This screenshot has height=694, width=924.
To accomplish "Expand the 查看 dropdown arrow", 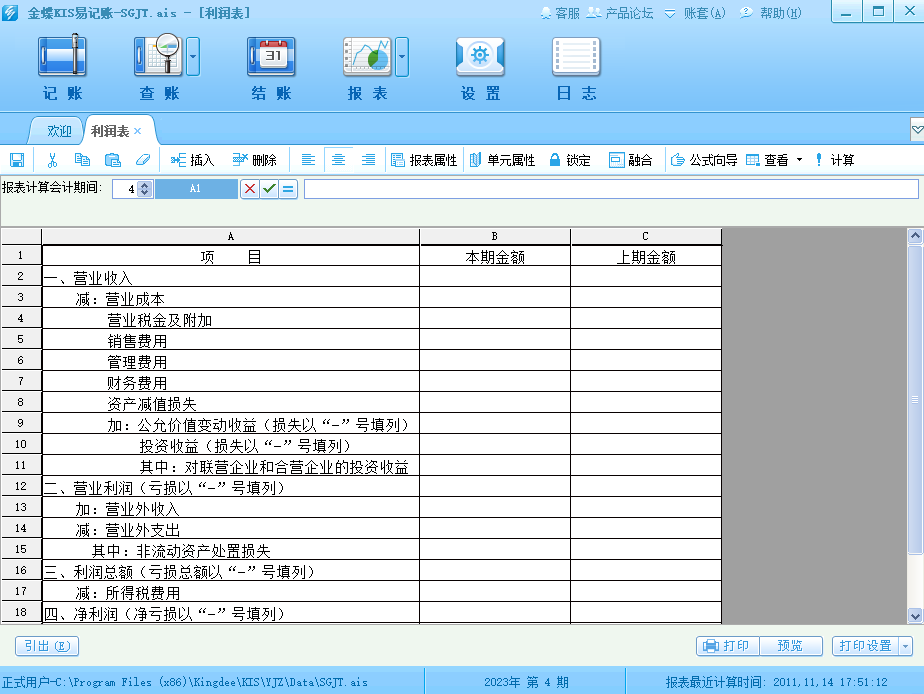I will 799,160.
